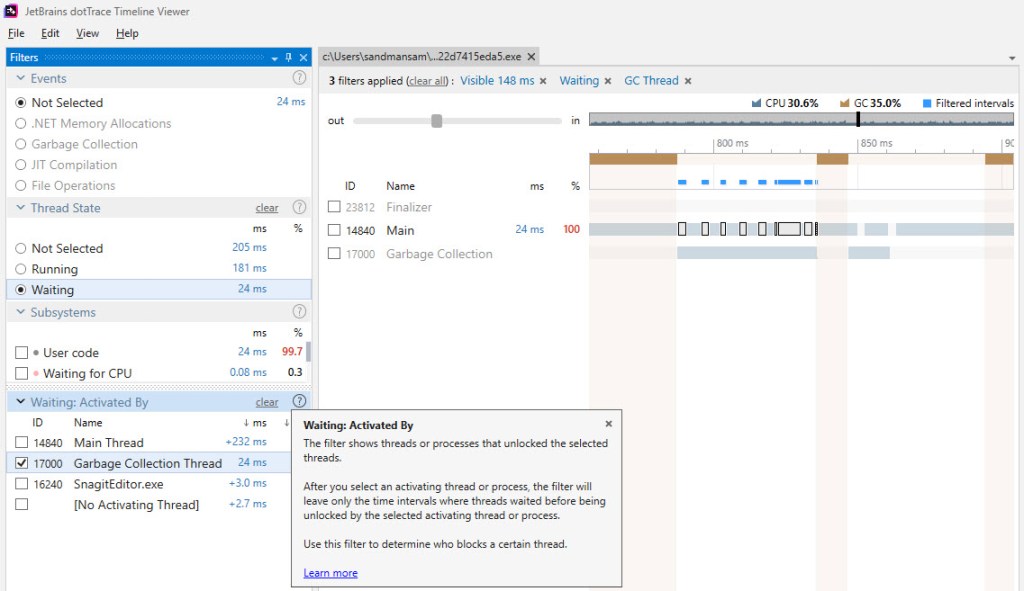Pin the Filters panel with pushpin icon
Image resolution: width=1024 pixels, height=591 pixels.
pyautogui.click(x=289, y=58)
